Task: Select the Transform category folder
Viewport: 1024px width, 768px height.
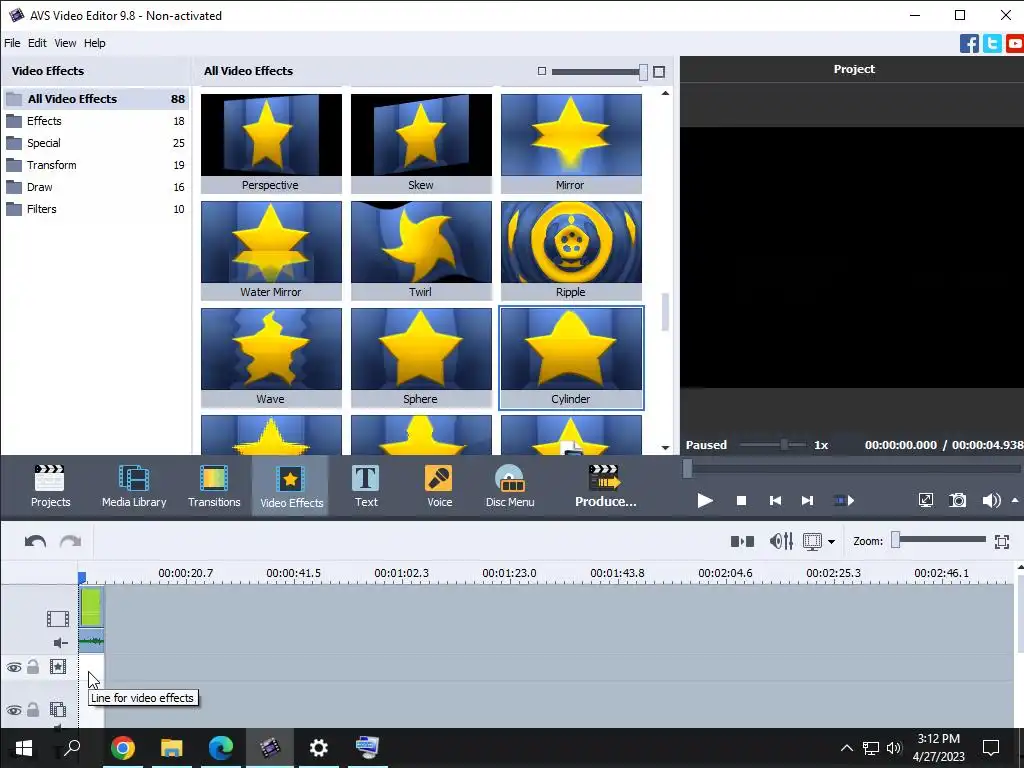Action: (x=96, y=165)
